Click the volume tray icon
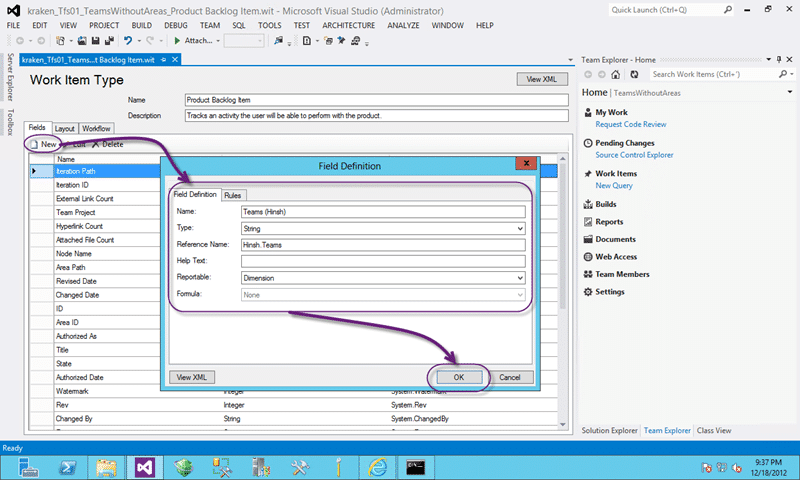This screenshot has height=480, width=800. pos(737,467)
